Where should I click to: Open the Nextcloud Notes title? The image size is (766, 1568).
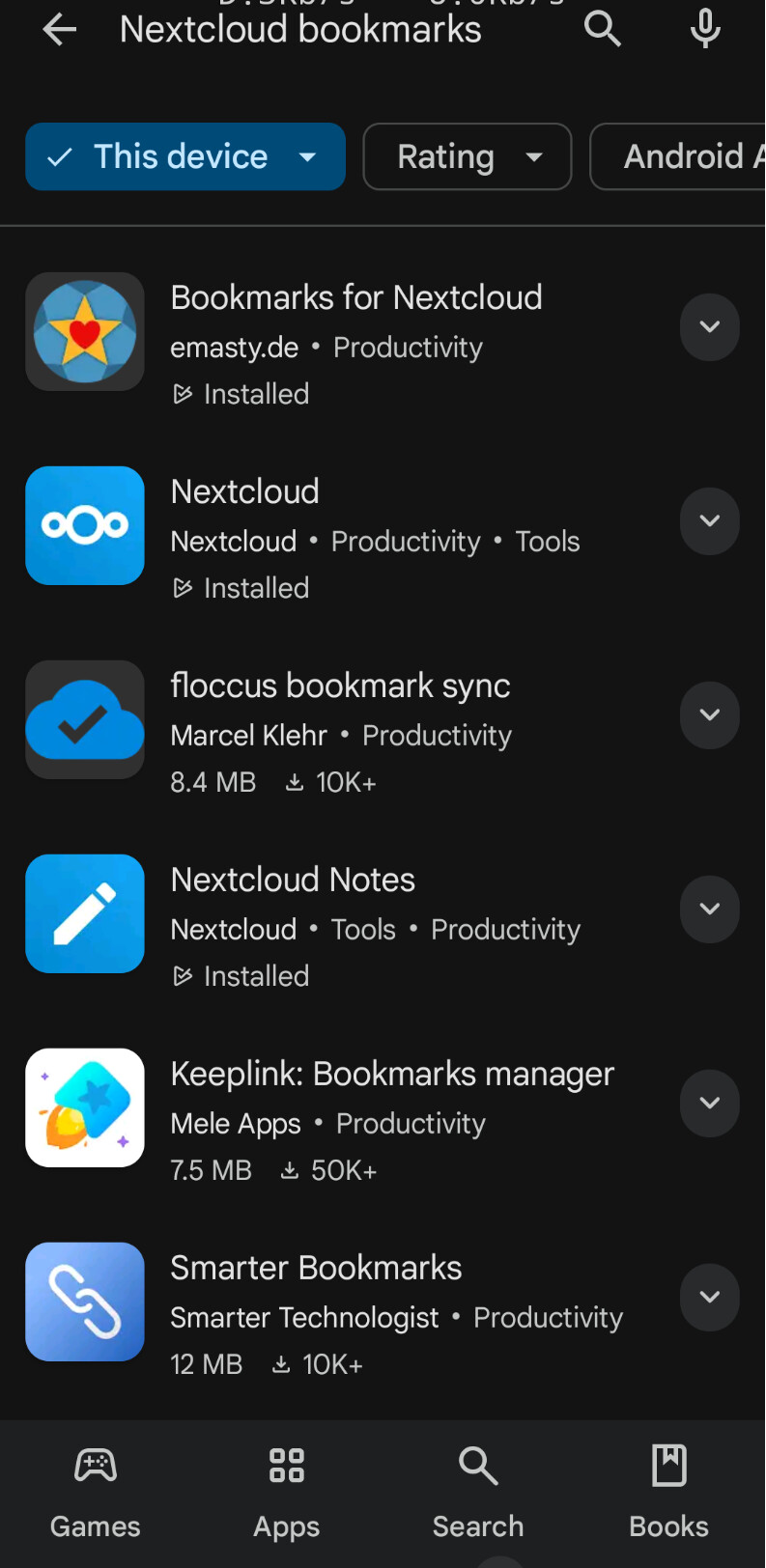point(293,880)
